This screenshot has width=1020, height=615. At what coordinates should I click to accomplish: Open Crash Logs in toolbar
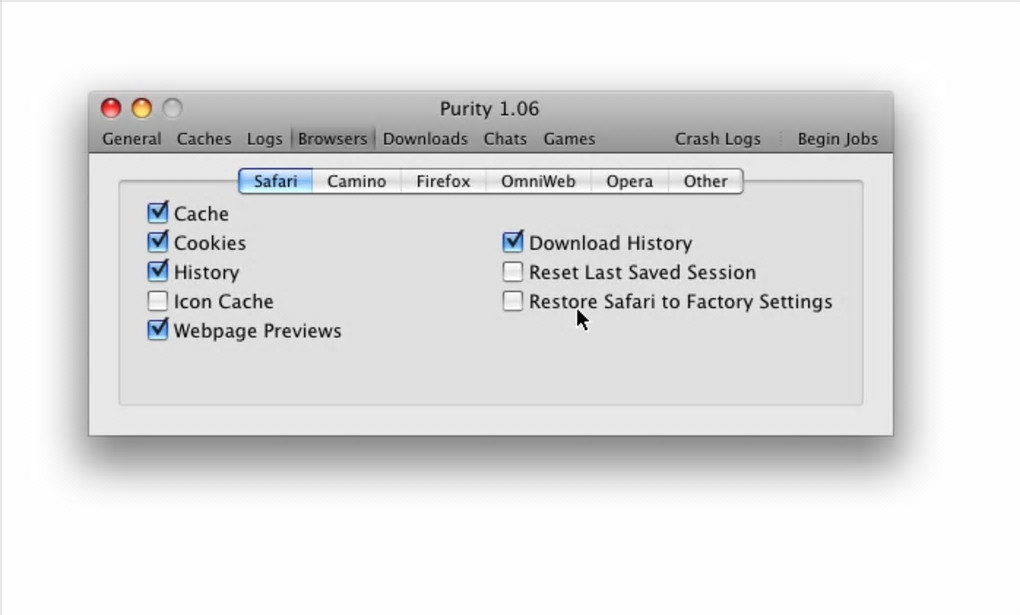pyautogui.click(x=718, y=139)
